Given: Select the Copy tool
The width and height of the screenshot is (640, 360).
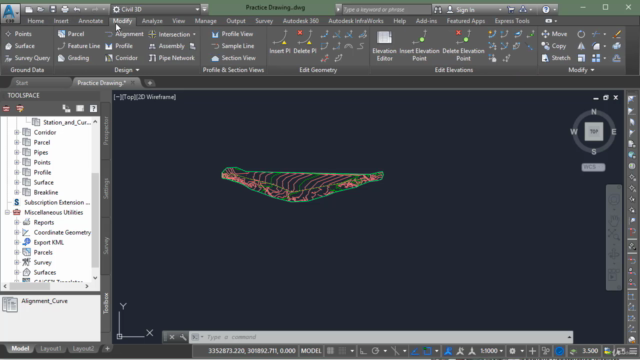Looking at the screenshot, I should click(x=554, y=46).
